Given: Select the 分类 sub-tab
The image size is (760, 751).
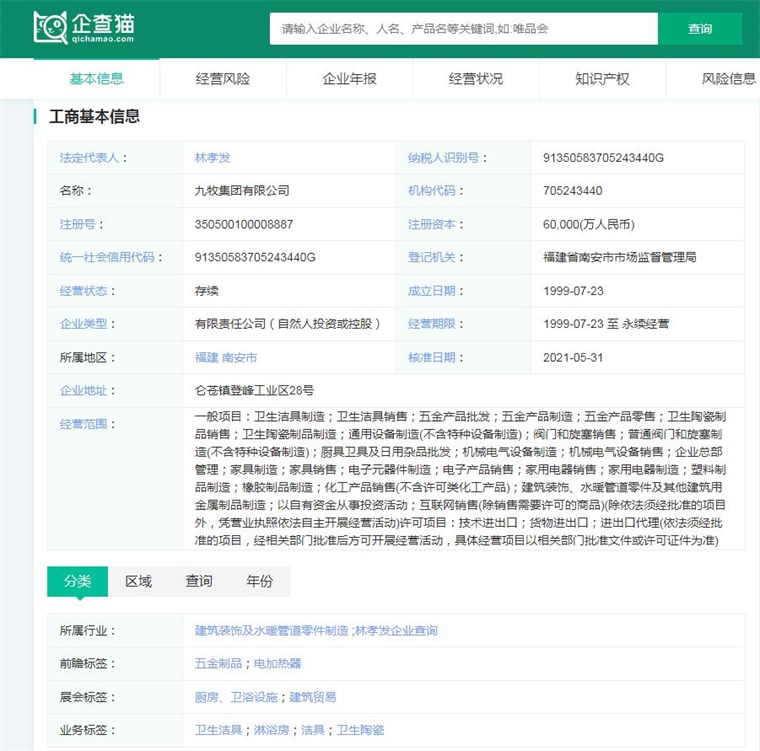Looking at the screenshot, I should (77, 581).
